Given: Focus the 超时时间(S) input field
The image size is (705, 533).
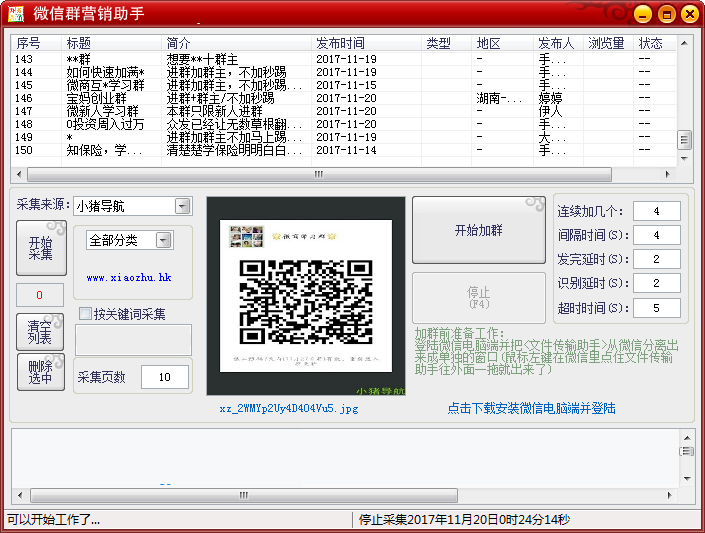Looking at the screenshot, I should [656, 308].
